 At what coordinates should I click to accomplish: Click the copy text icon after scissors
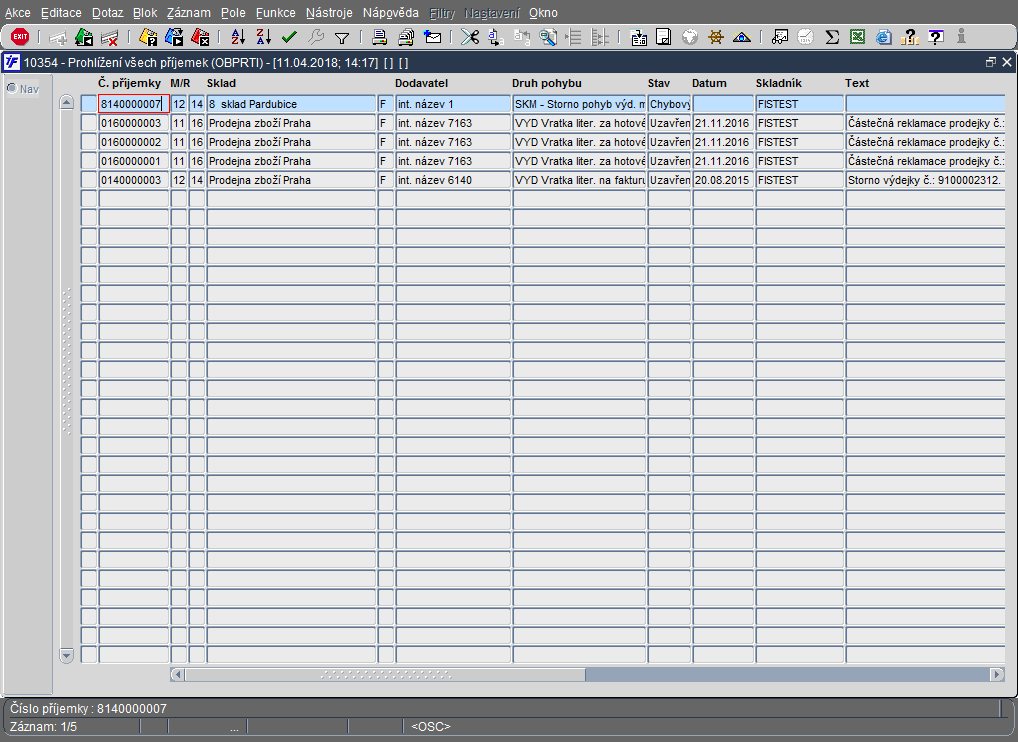pyautogui.click(x=495, y=37)
